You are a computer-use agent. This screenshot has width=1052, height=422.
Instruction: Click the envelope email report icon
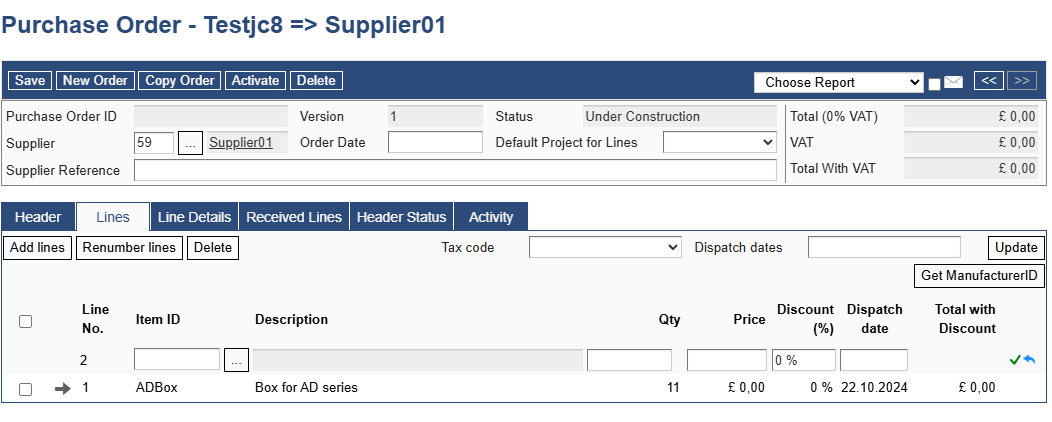(x=953, y=83)
